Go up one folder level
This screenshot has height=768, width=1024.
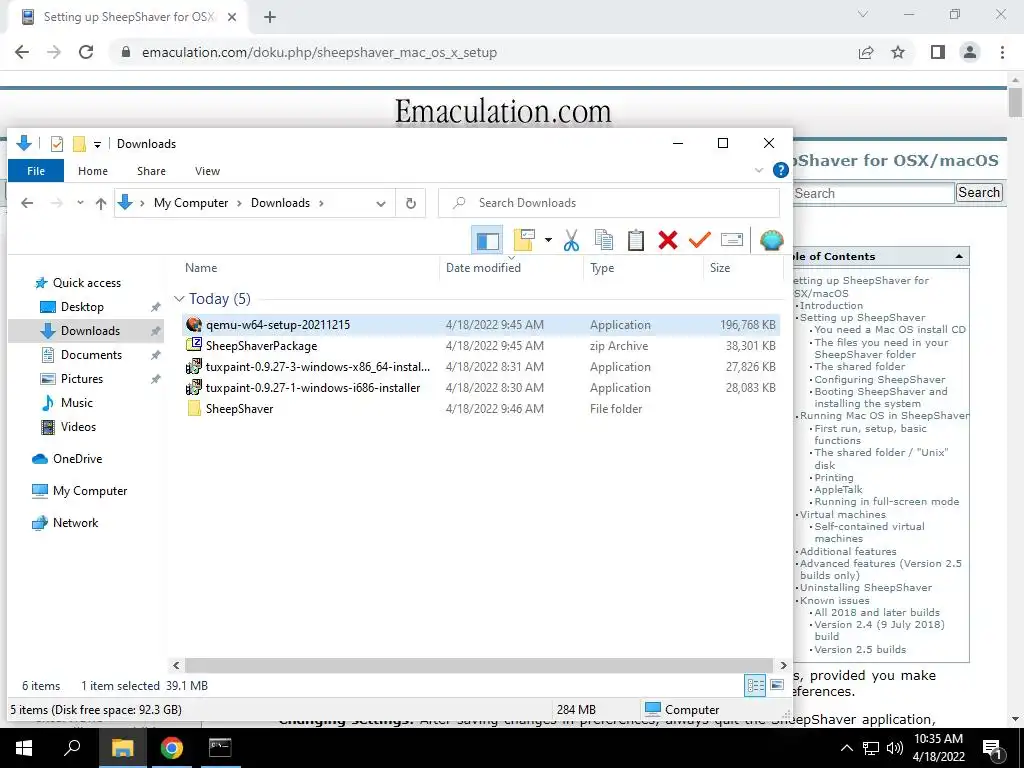coord(101,203)
